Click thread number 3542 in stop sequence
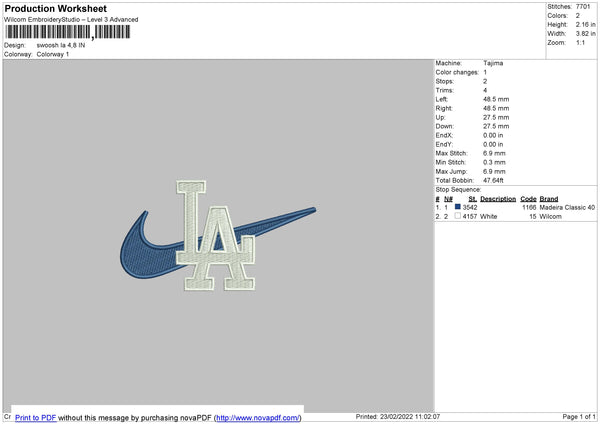600x424 pixels. pos(470,207)
